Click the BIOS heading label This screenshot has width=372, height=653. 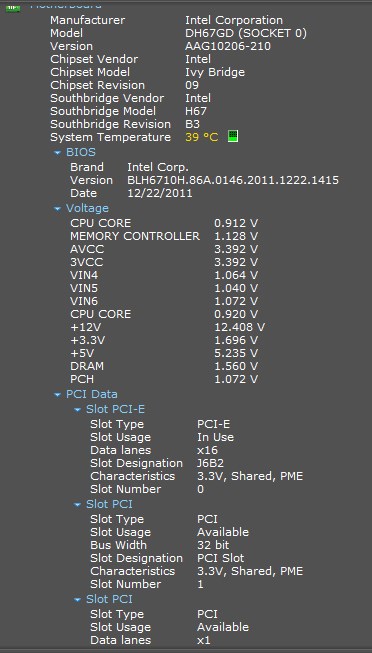[x=81, y=152]
